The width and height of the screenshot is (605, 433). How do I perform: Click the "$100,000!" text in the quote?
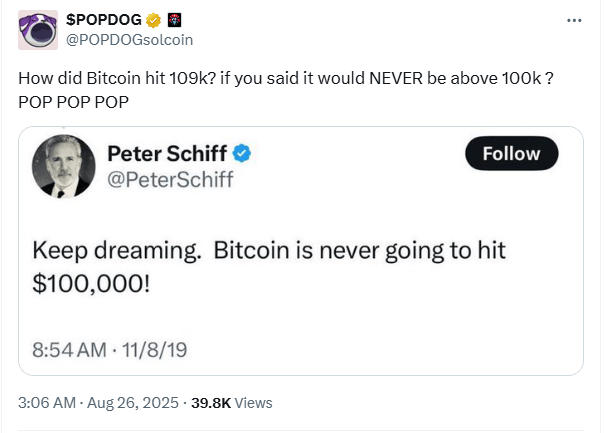point(91,282)
